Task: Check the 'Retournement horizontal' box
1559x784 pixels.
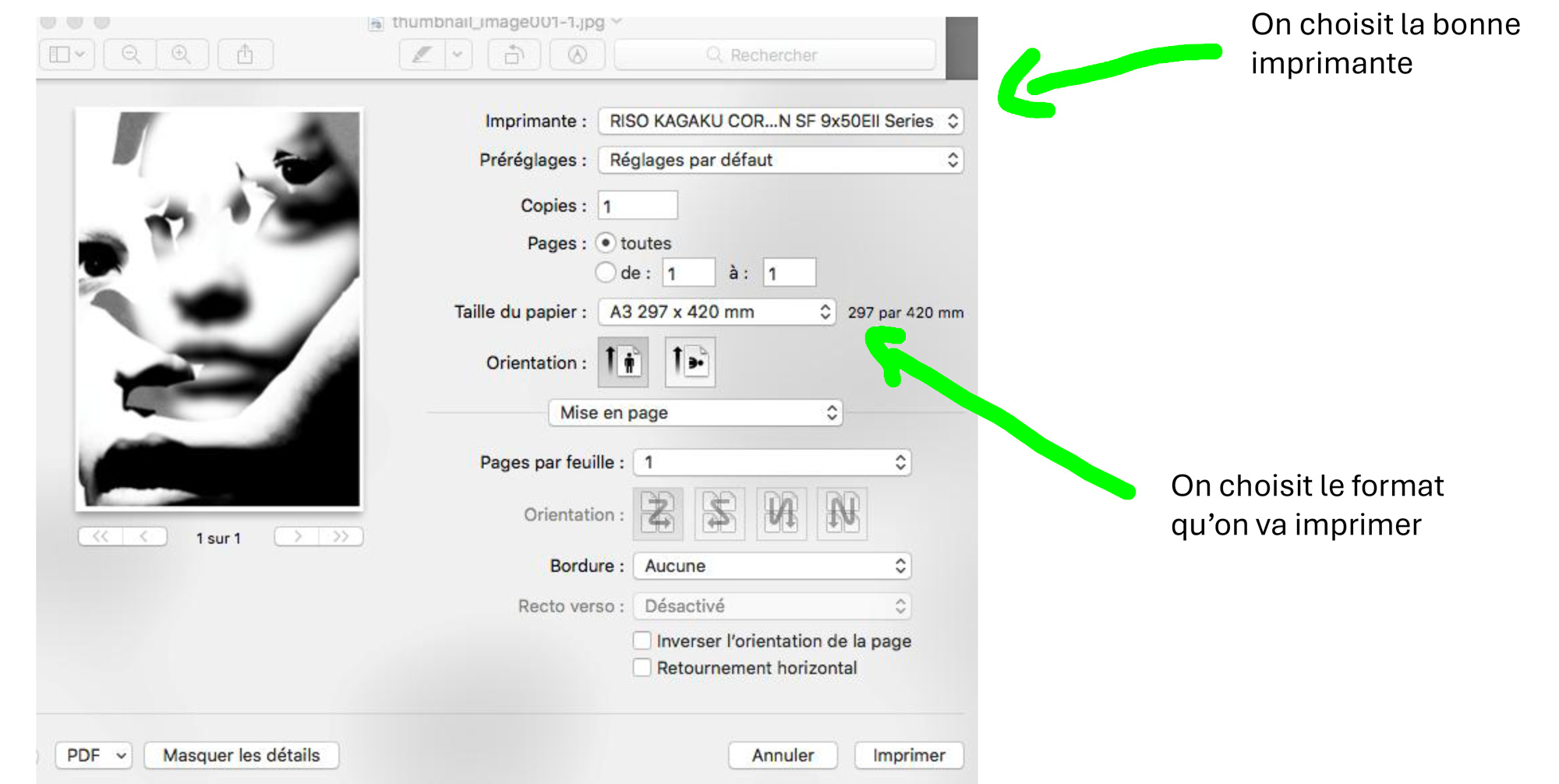Action: click(642, 668)
